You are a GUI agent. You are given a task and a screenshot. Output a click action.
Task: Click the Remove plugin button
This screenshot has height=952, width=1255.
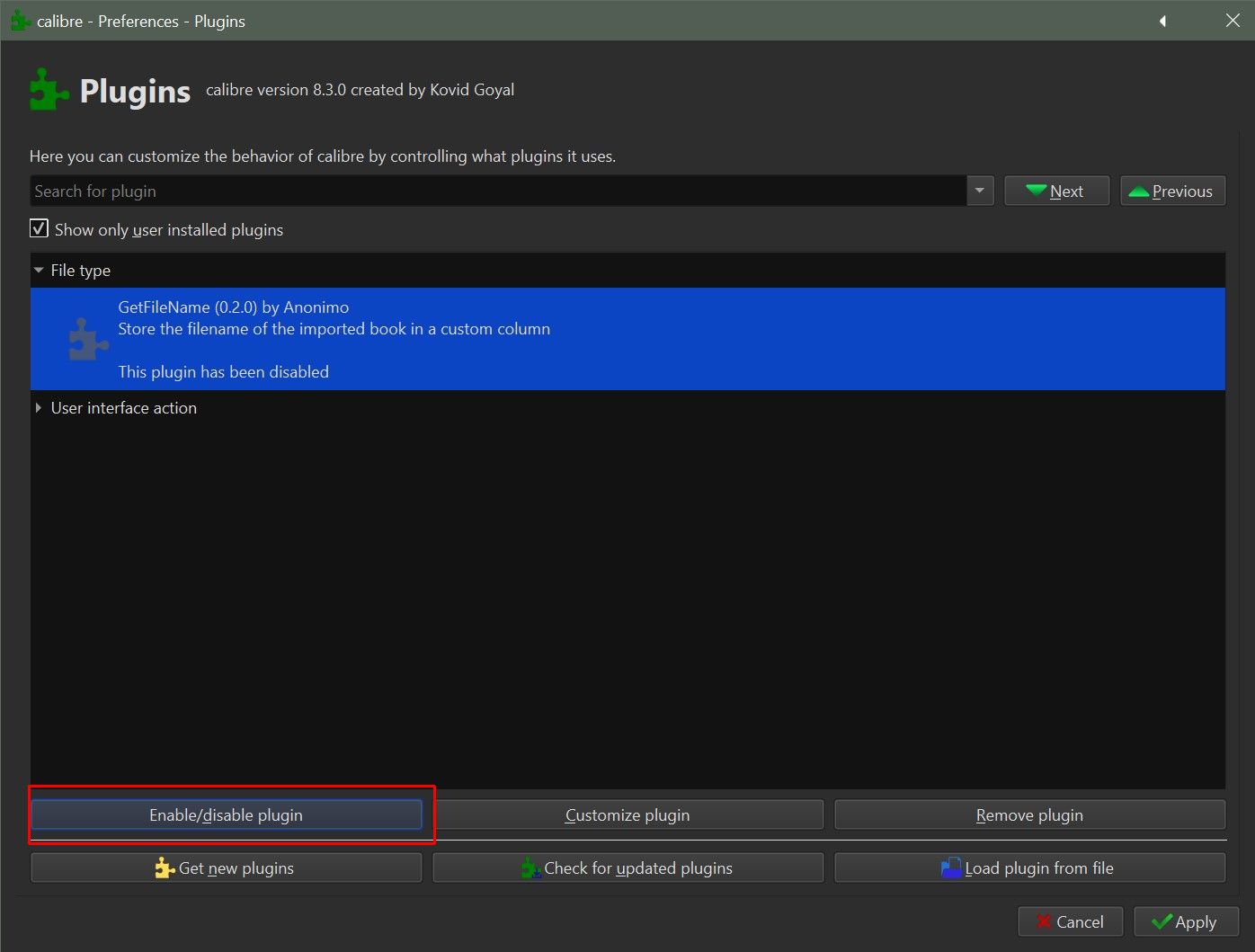1030,814
